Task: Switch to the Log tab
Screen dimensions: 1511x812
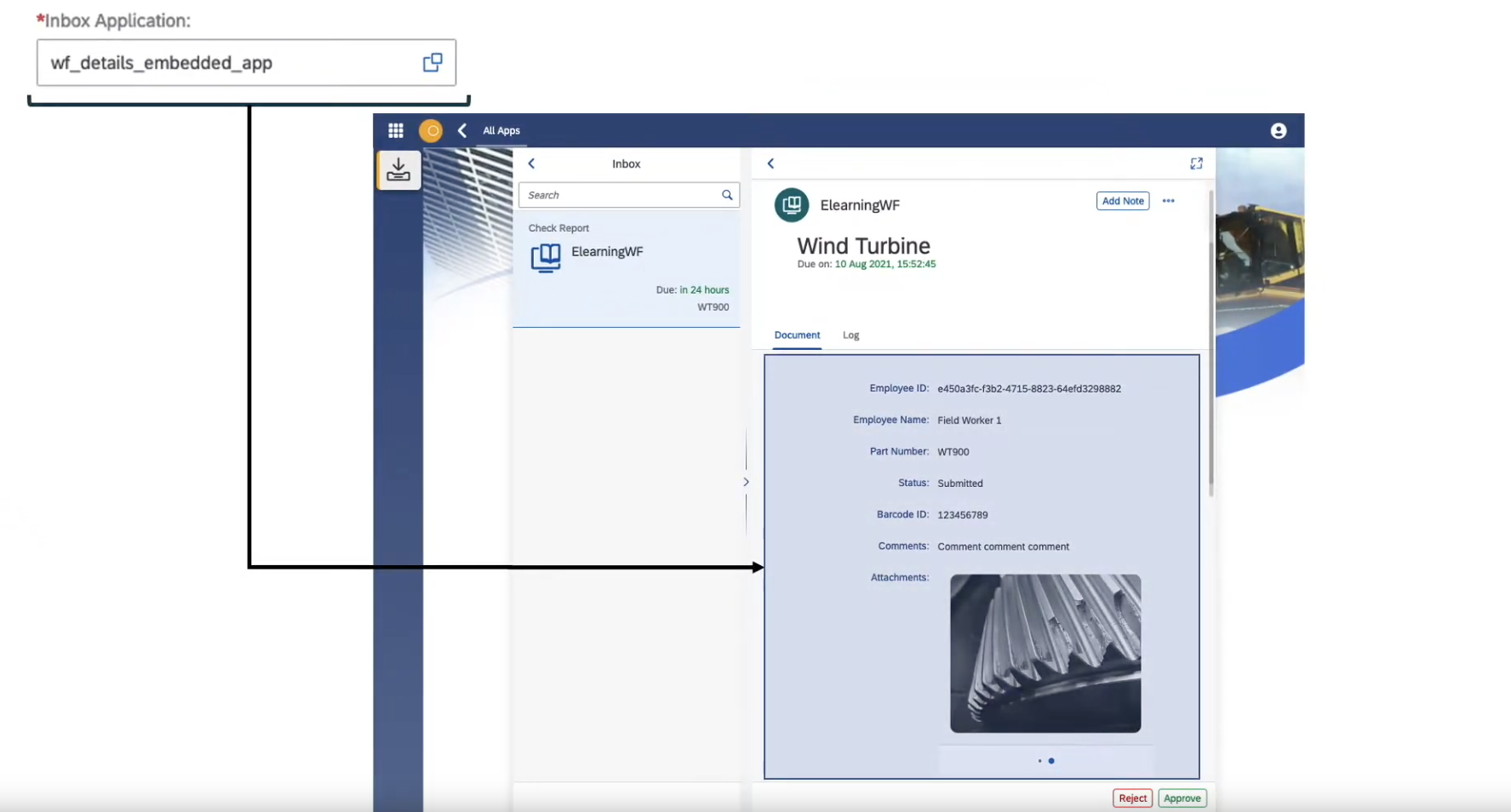Action: click(850, 335)
